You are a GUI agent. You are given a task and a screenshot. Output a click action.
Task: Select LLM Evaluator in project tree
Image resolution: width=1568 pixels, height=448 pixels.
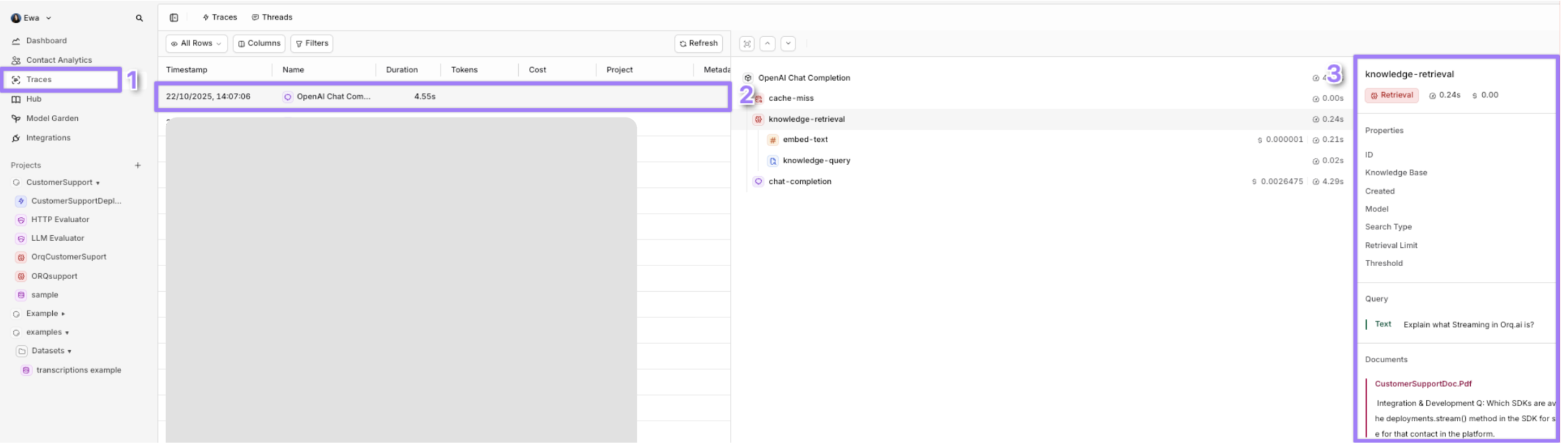[x=57, y=238]
